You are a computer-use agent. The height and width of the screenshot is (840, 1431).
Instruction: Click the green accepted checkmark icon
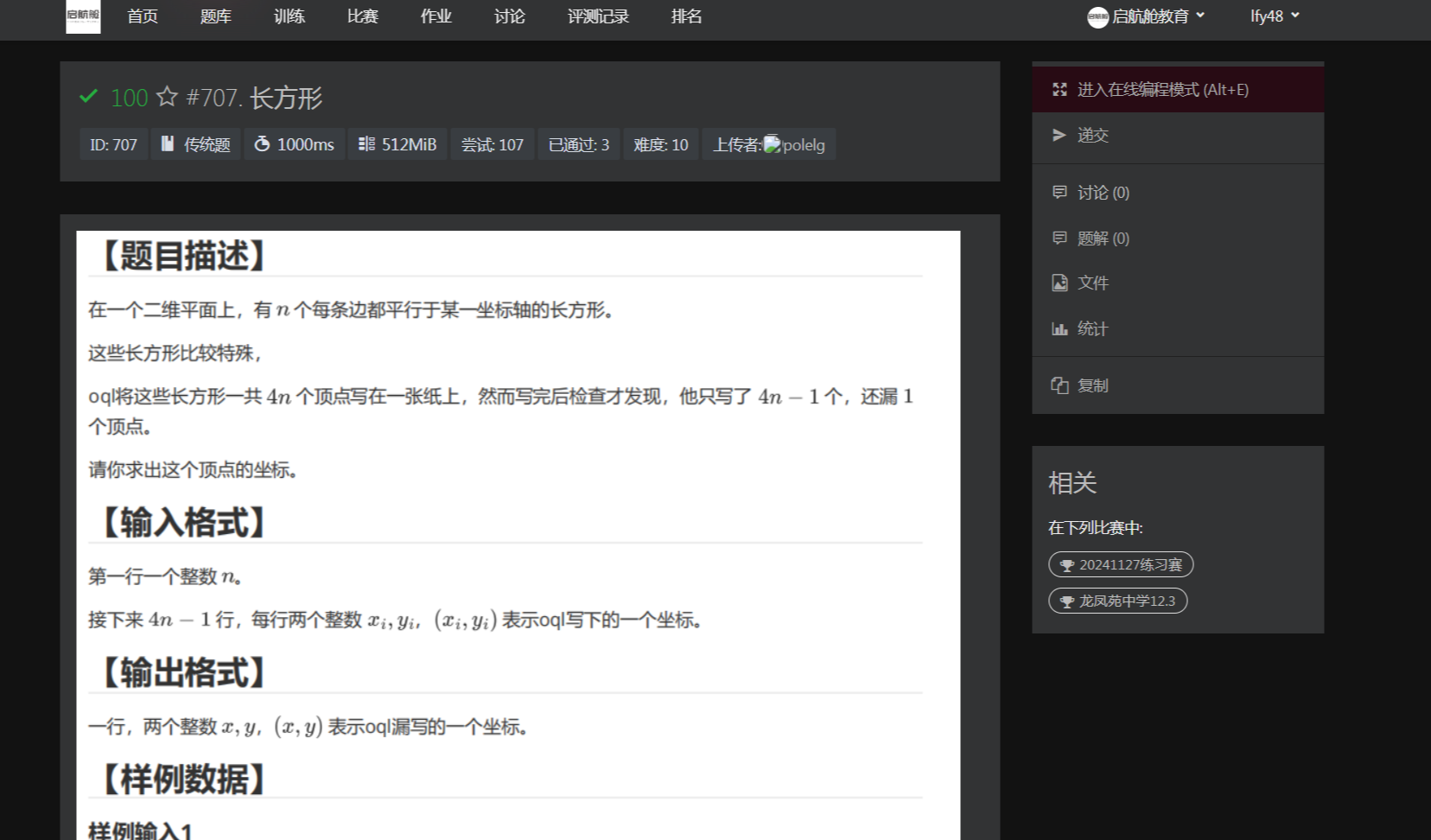tap(88, 97)
